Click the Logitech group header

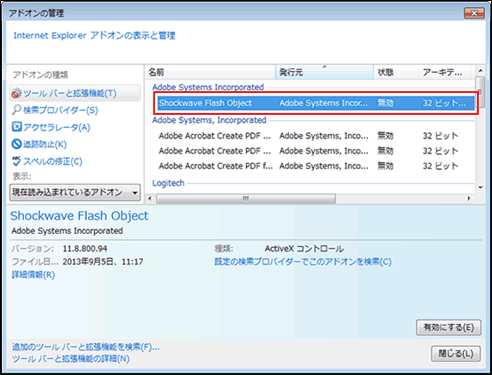[x=168, y=183]
